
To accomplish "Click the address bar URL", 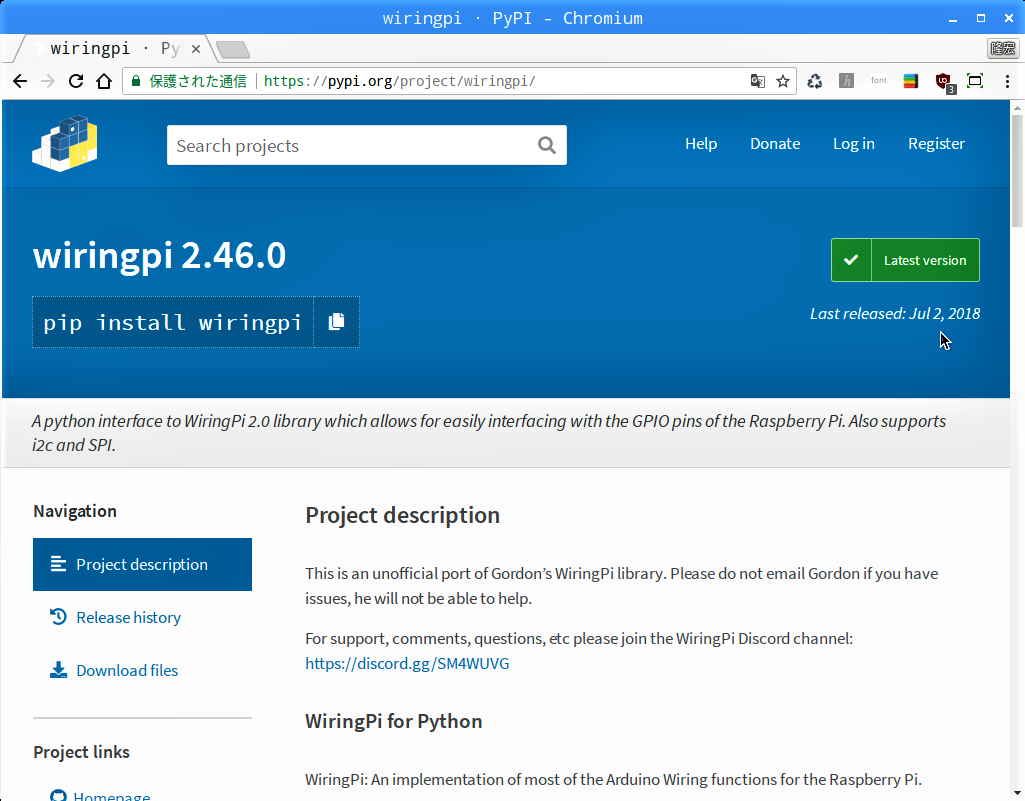I will click(x=399, y=81).
